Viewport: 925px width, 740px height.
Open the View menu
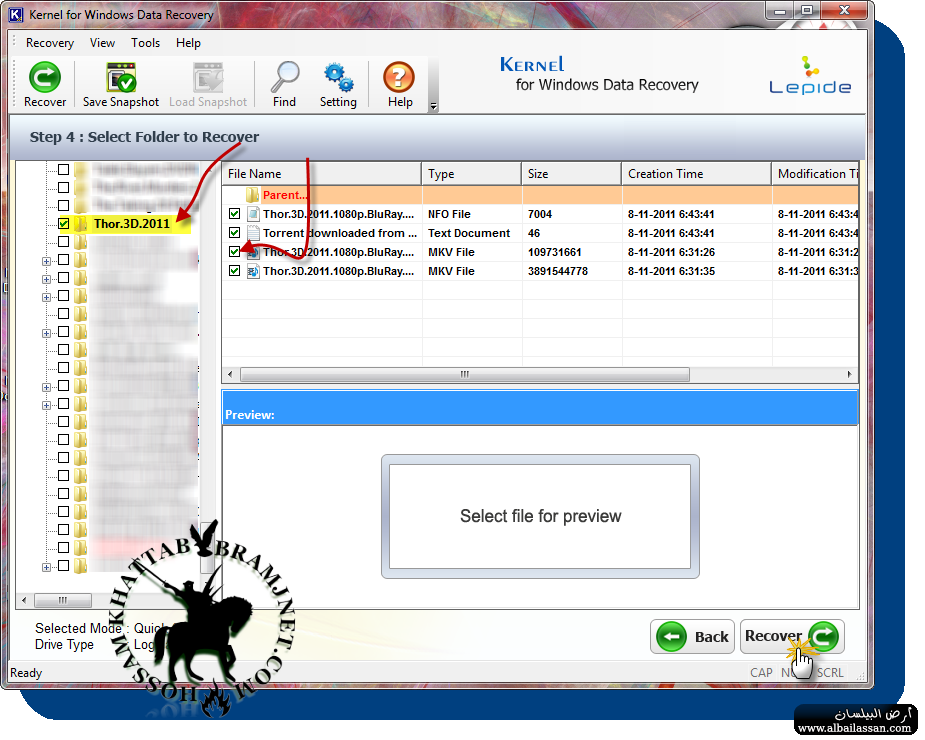pyautogui.click(x=102, y=43)
